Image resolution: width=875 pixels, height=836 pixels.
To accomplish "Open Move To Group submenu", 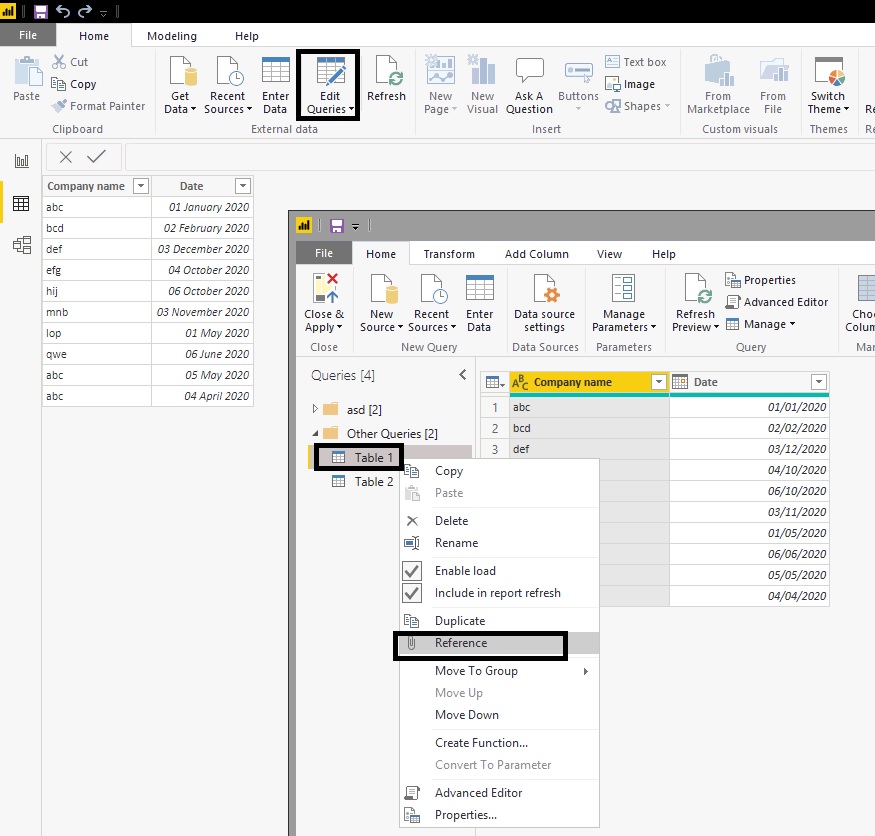I will click(x=499, y=671).
